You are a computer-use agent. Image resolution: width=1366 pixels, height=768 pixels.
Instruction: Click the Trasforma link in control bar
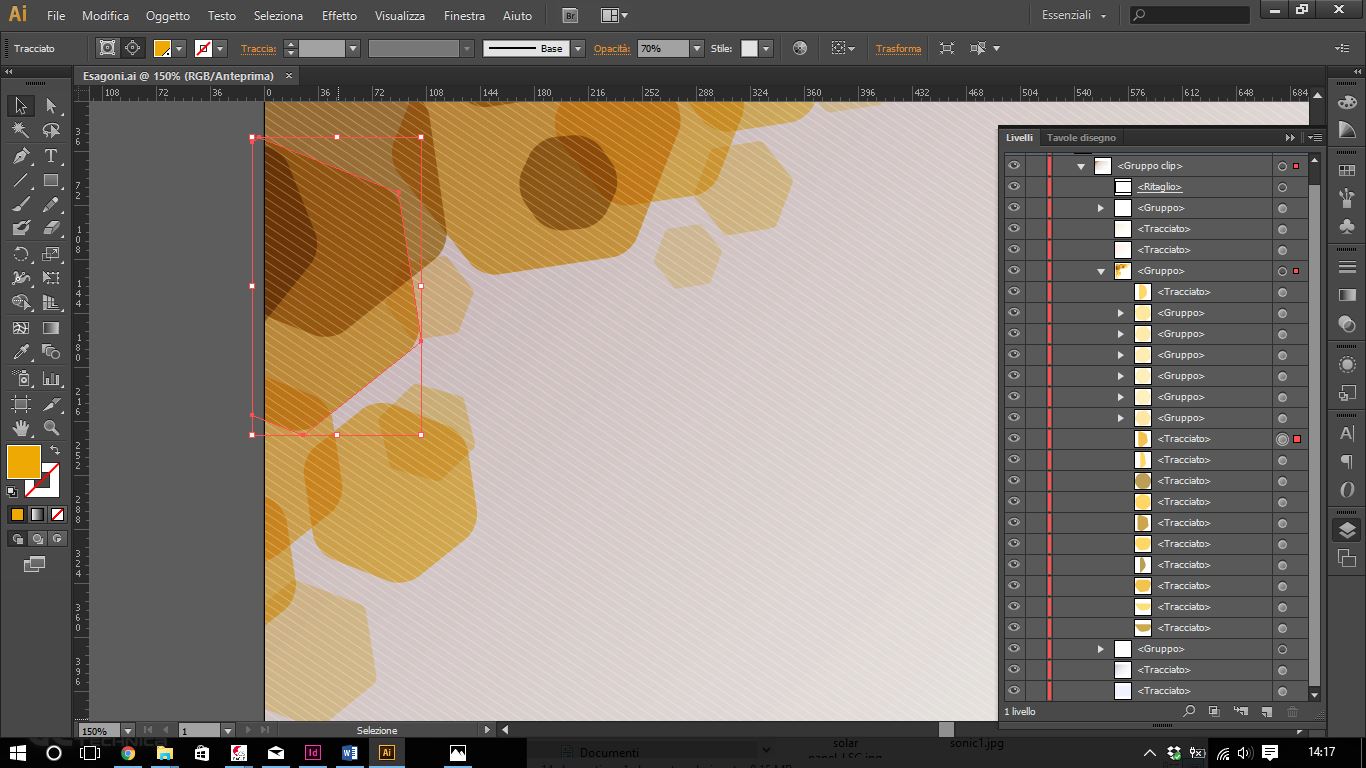coord(898,48)
